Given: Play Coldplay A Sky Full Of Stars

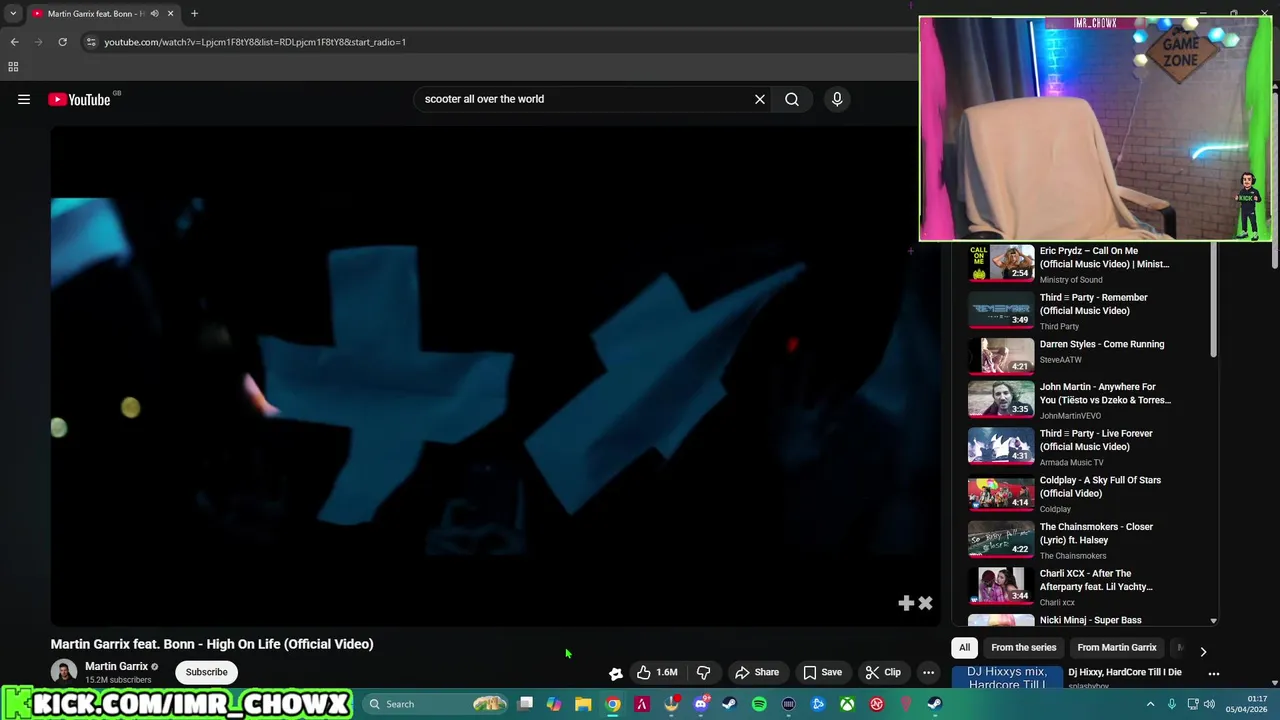Looking at the screenshot, I should [x=1001, y=493].
